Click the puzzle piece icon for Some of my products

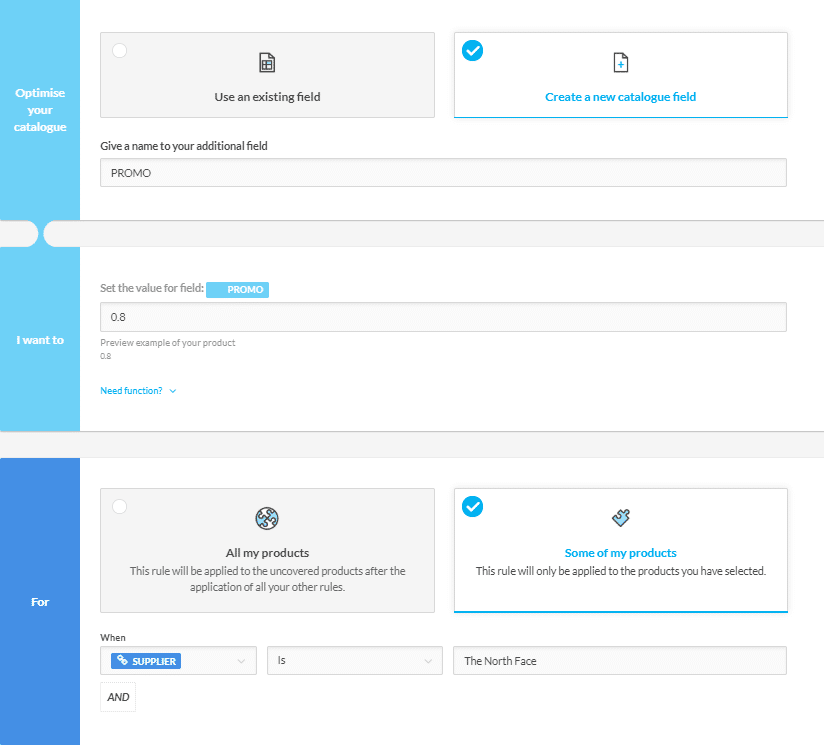(621, 518)
